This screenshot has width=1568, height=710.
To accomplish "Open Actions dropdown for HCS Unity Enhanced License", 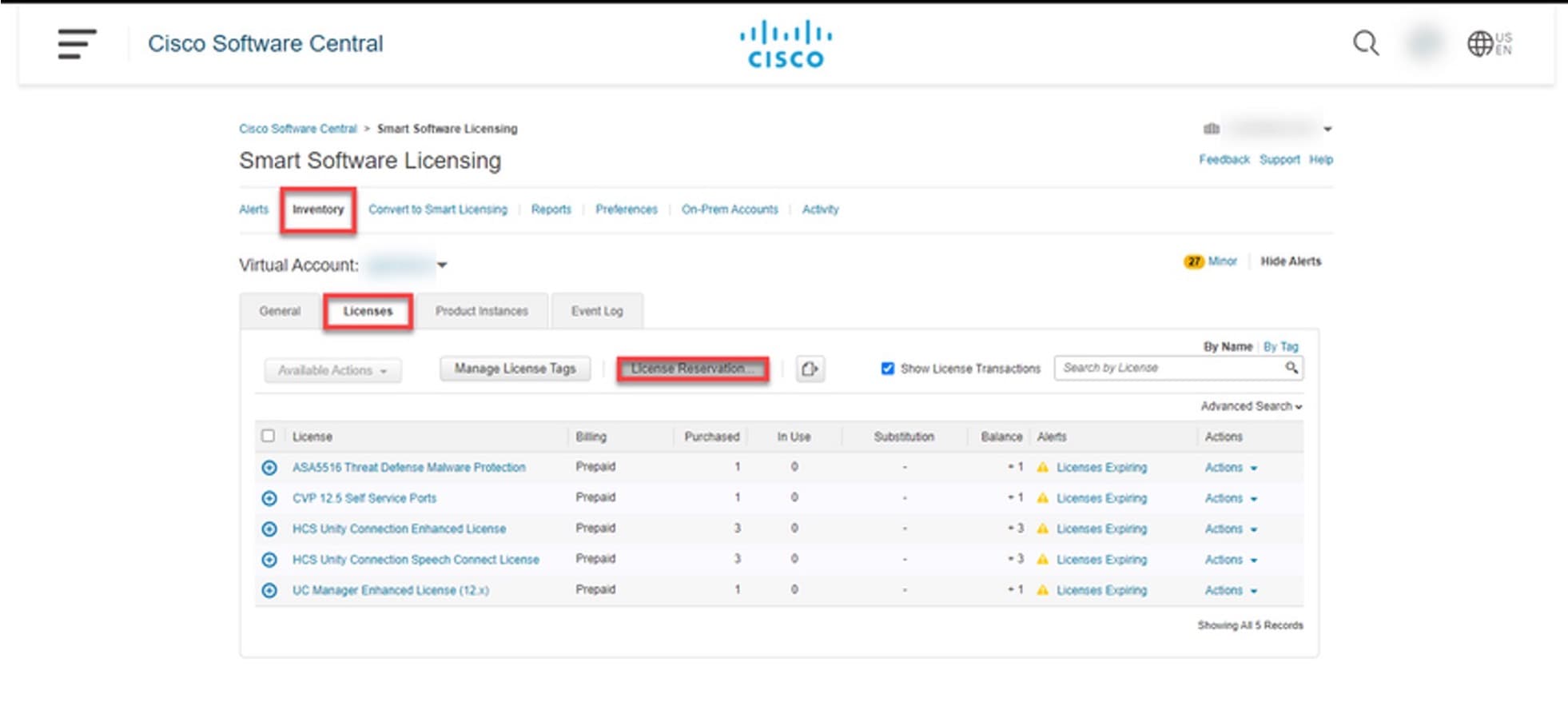I will pos(1231,529).
